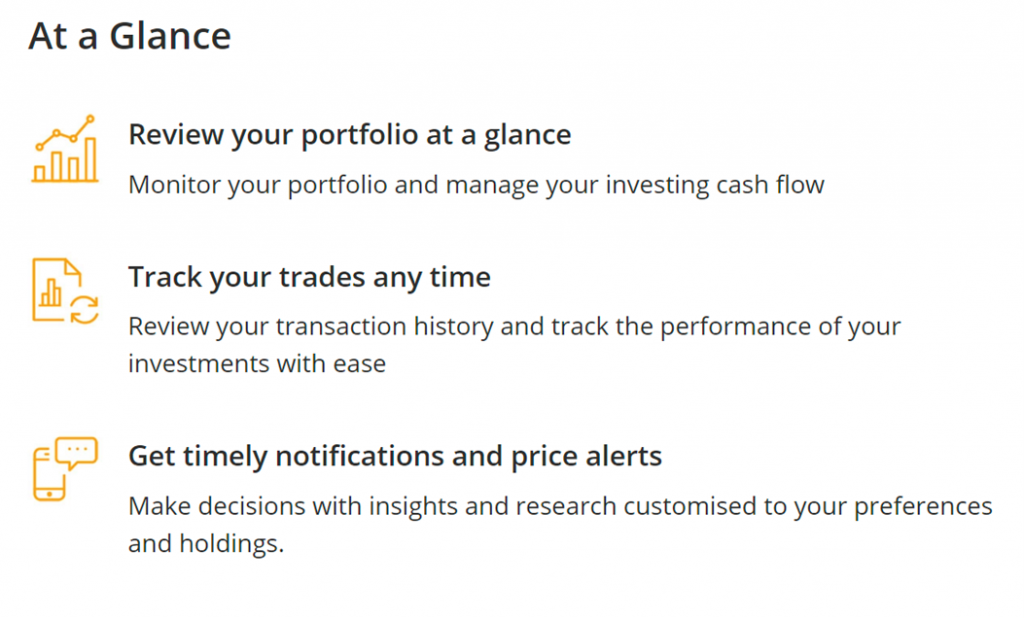Open "Review your portfolio at a glance" heading
Viewport: 1024px width, 618px height.
[x=349, y=135]
